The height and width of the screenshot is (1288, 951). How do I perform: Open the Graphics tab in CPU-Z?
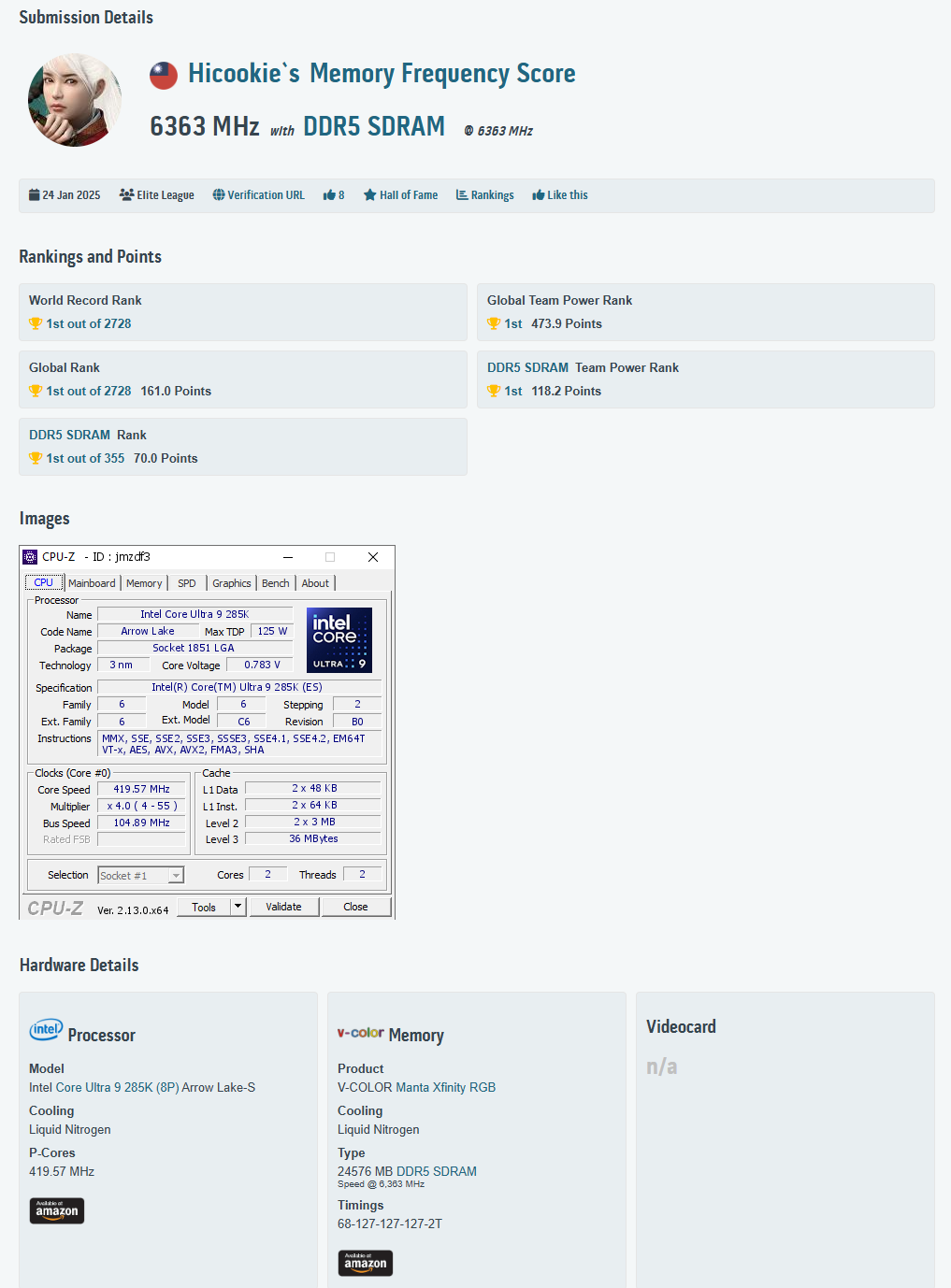232,583
